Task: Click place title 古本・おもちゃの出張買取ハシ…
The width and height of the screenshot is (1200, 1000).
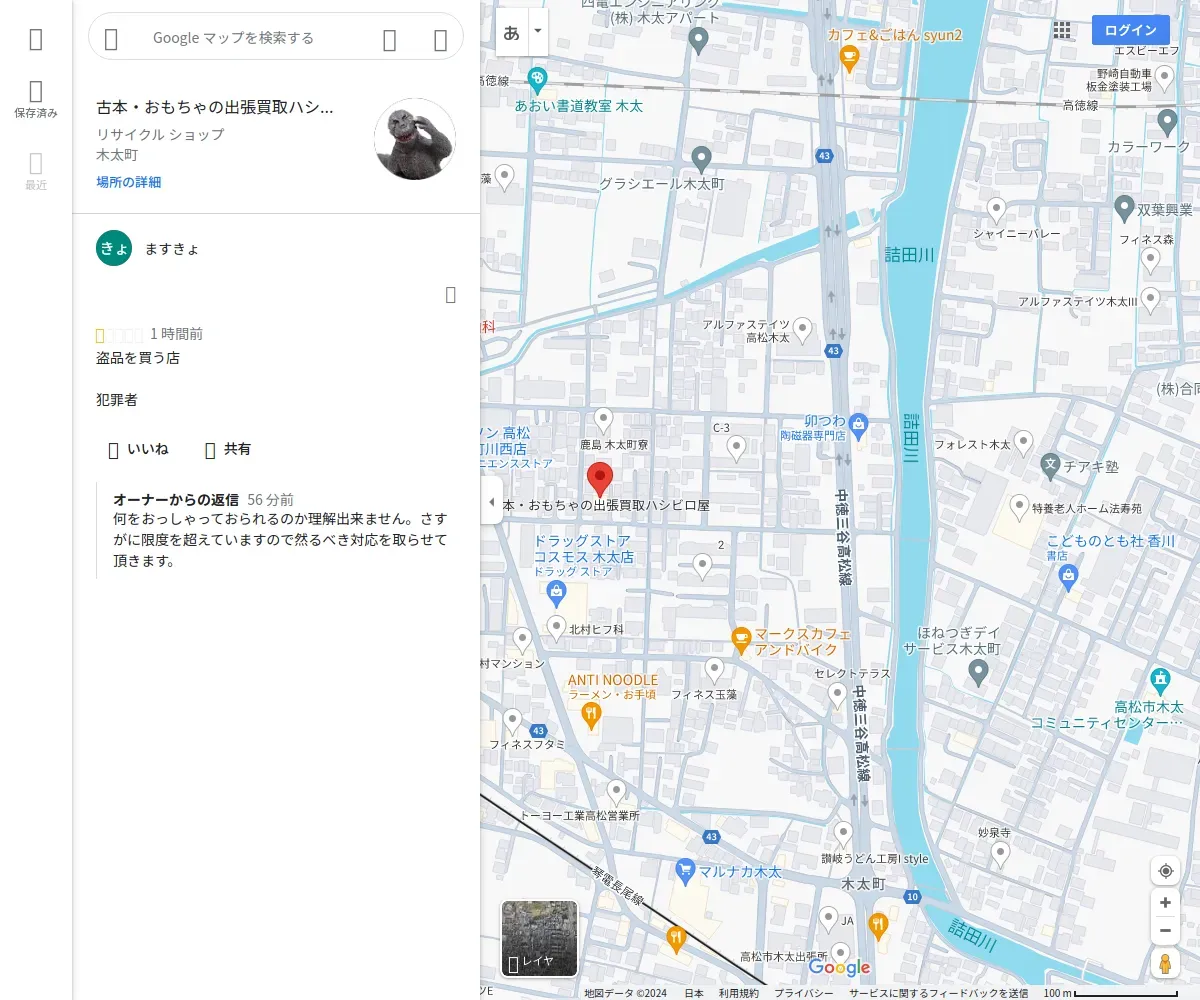Action: pos(215,108)
